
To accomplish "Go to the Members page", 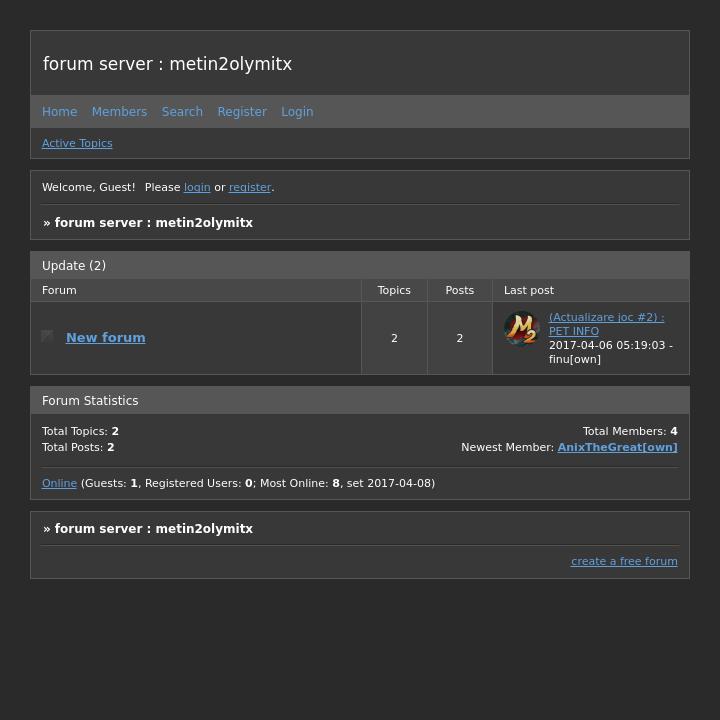I will (119, 112).
